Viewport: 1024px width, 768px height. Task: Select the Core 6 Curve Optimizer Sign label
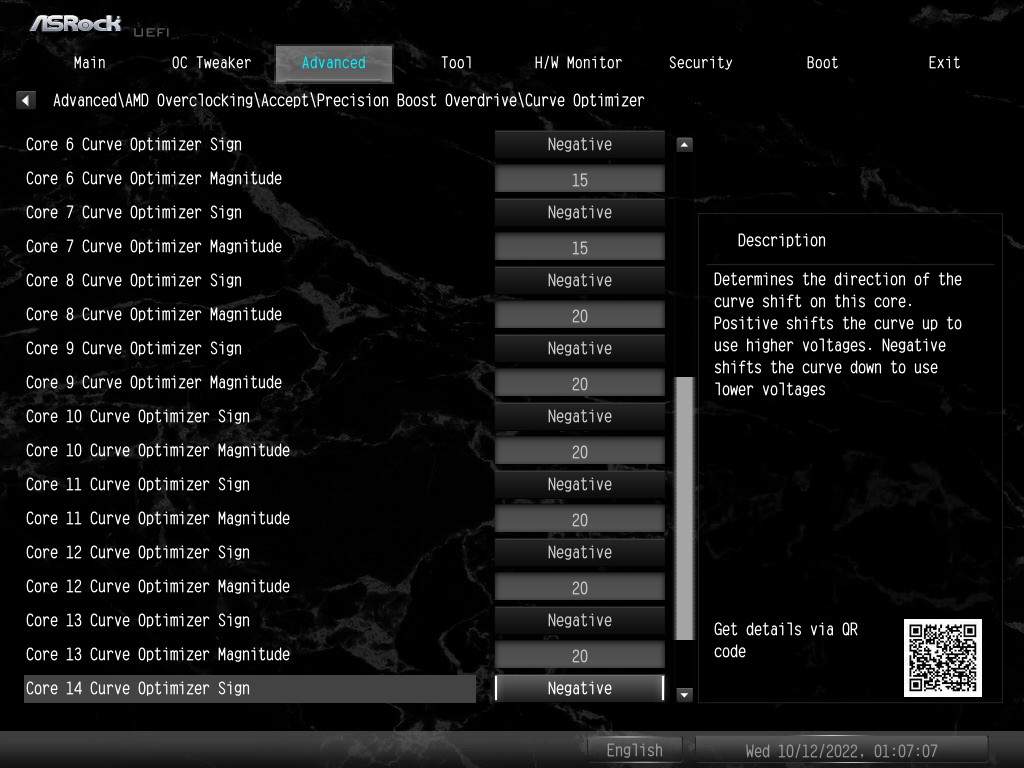tap(134, 144)
